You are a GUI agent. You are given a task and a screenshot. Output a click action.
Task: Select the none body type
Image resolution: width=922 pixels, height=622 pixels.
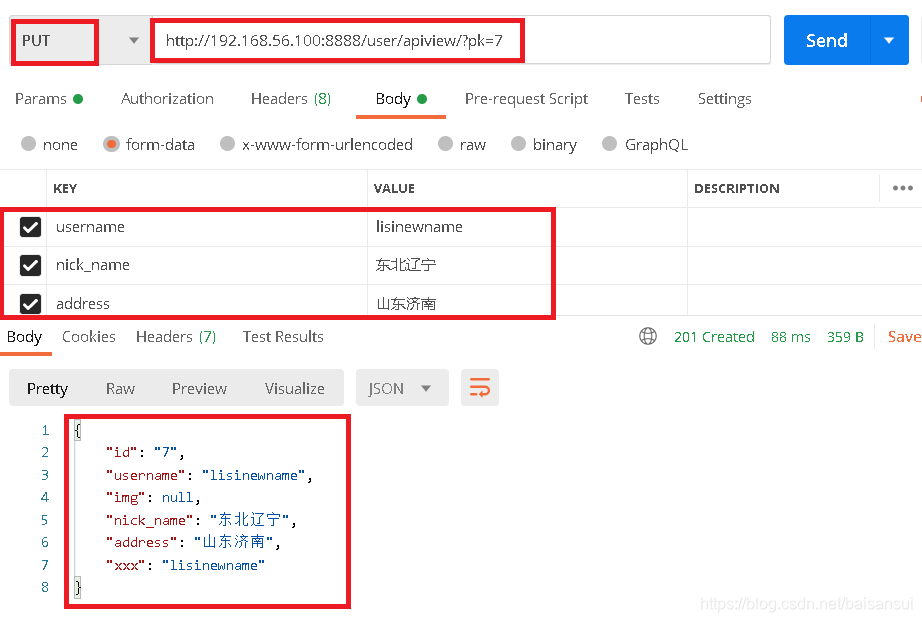click(x=49, y=144)
